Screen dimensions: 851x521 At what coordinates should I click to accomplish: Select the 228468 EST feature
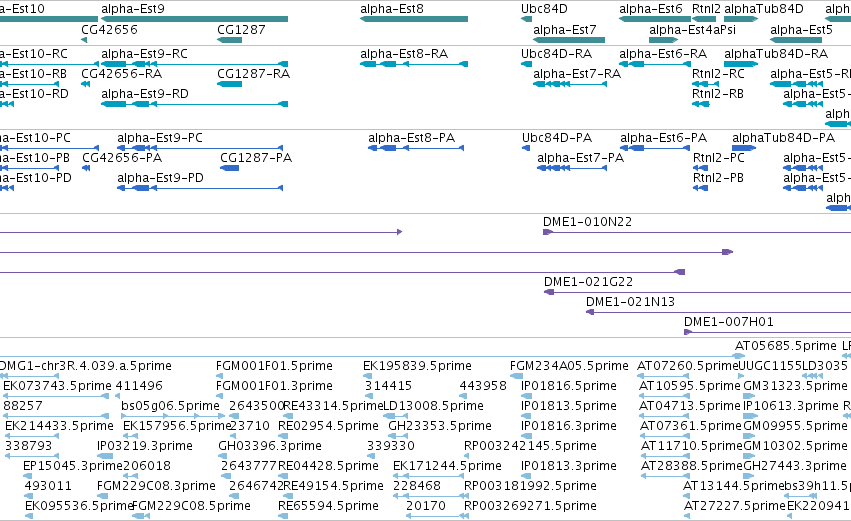430,496
